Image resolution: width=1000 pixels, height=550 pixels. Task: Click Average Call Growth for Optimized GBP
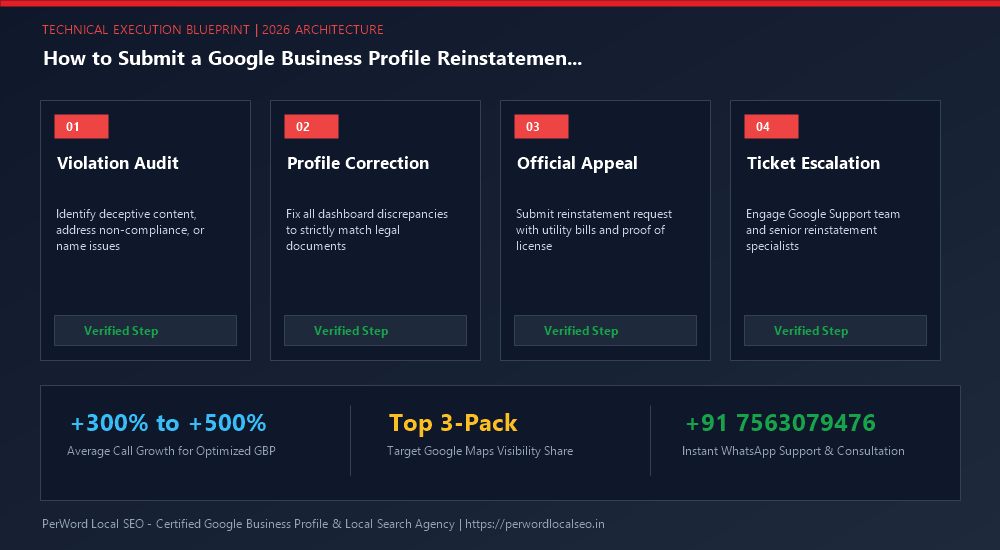click(x=172, y=450)
